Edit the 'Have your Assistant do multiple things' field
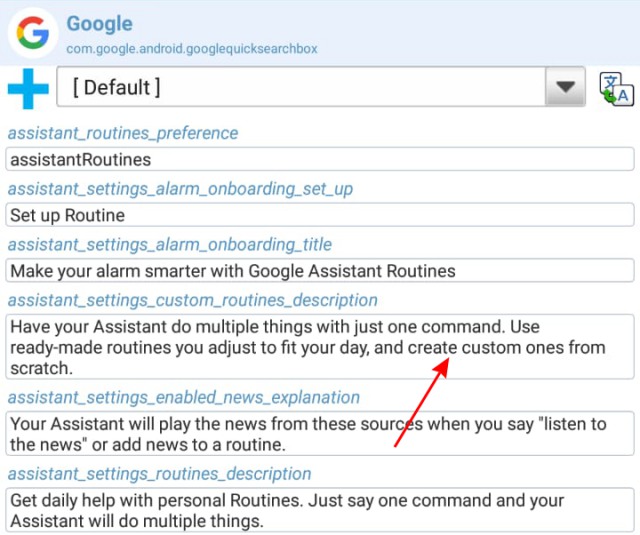This screenshot has width=640, height=535. pyautogui.click(x=320, y=347)
